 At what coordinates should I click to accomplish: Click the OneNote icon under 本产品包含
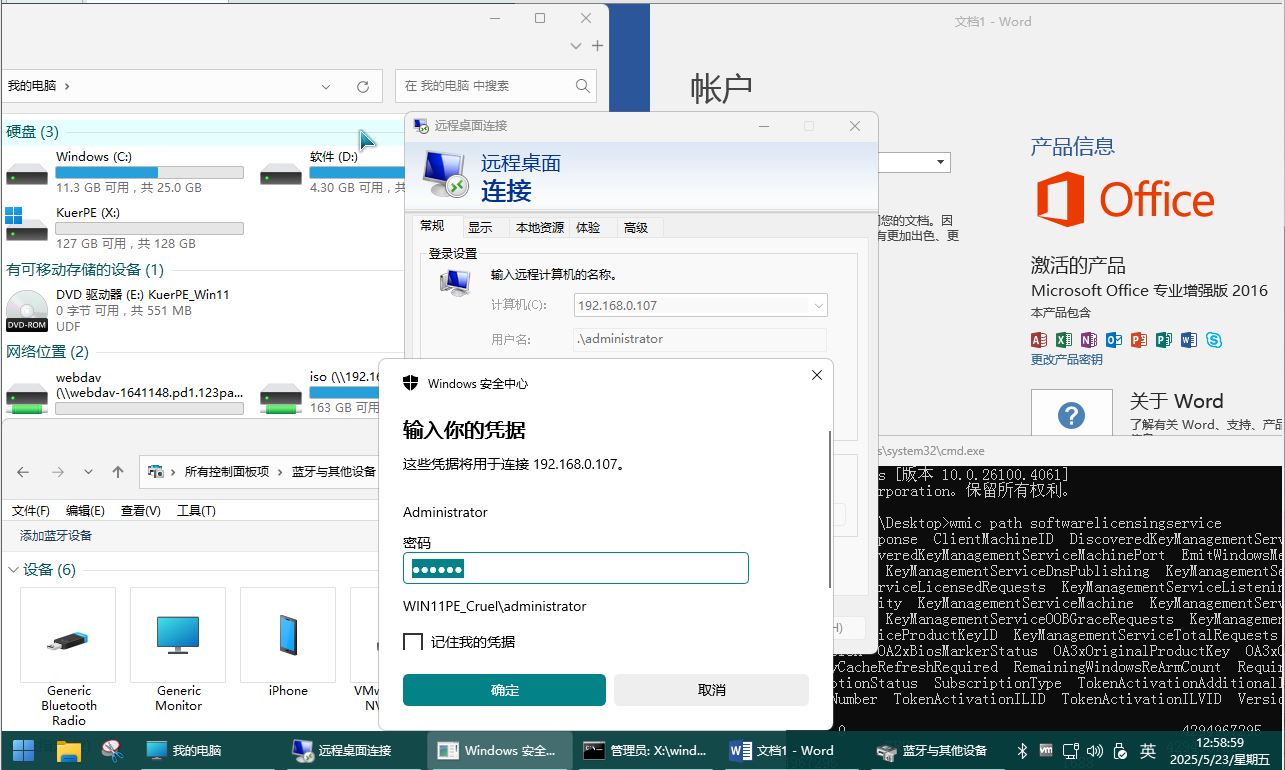[x=1089, y=340]
